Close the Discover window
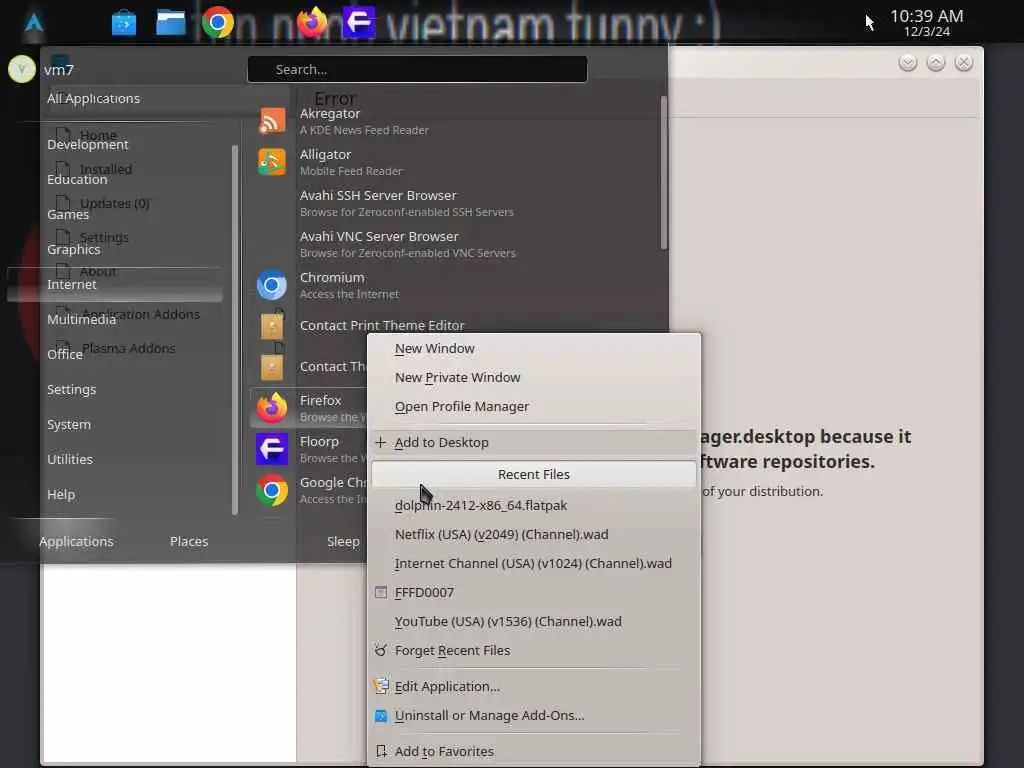Screen dimensions: 1024x768 pyautogui.click(x=964, y=63)
